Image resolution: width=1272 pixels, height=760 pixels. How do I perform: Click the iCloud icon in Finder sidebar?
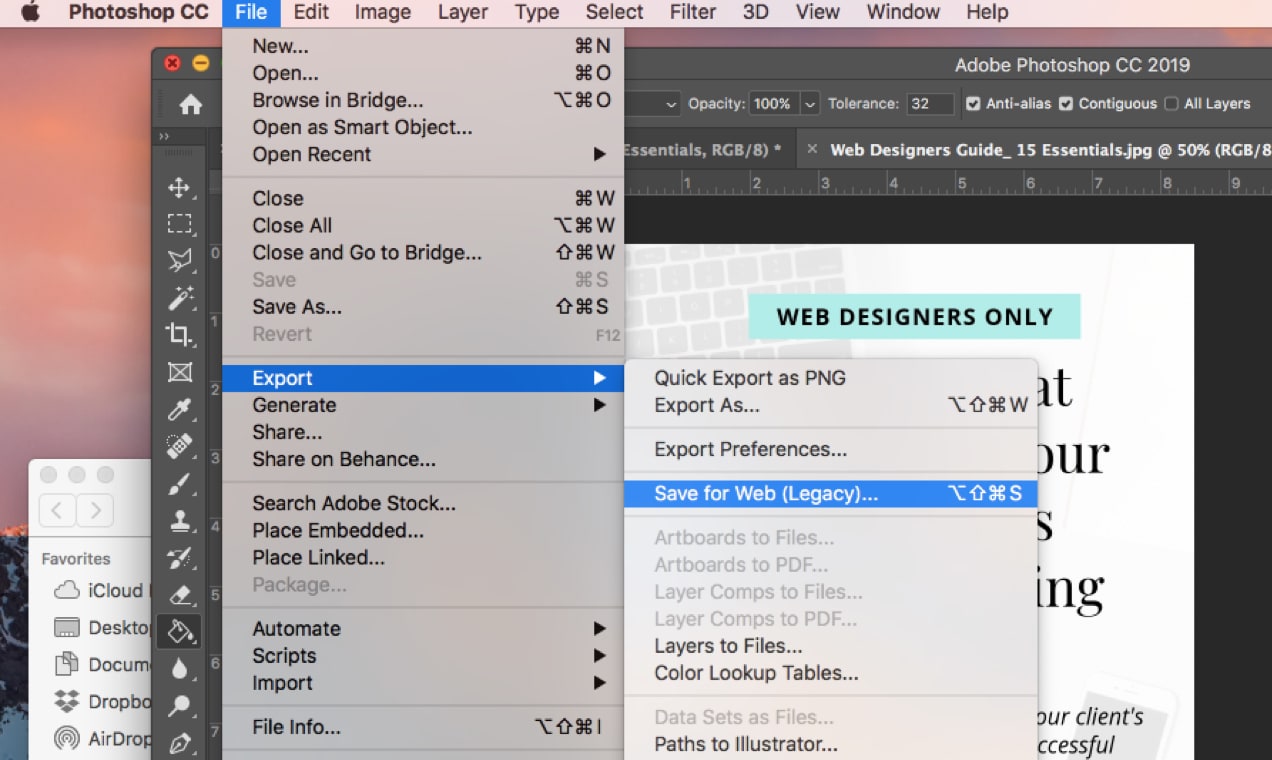(x=67, y=590)
